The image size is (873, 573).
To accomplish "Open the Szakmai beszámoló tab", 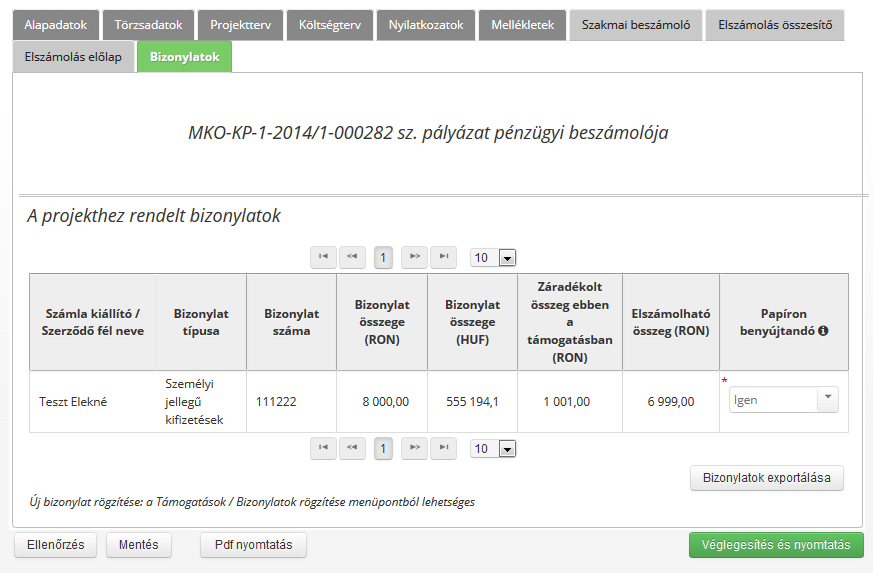I will coord(636,25).
